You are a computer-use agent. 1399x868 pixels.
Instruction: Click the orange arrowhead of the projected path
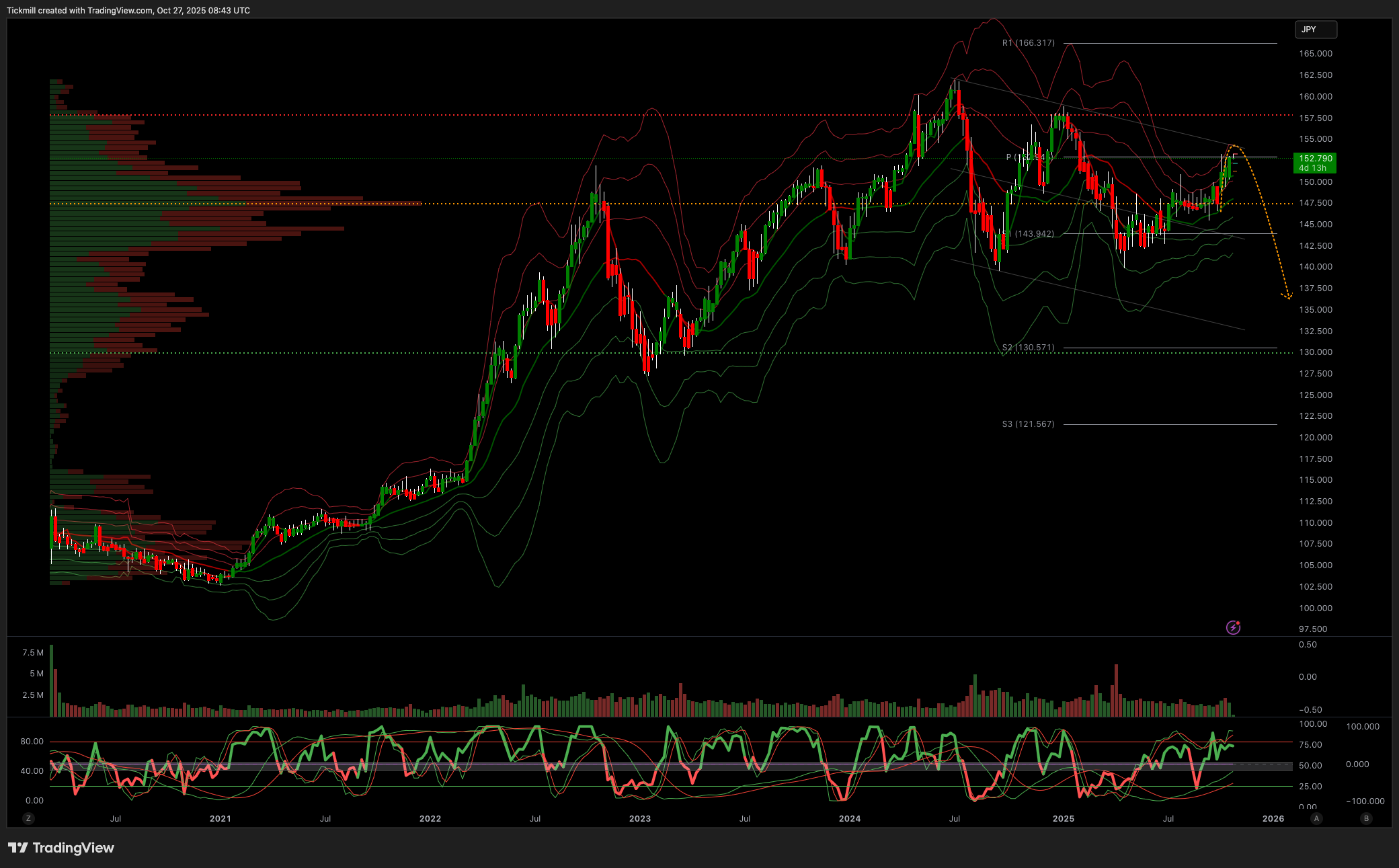tap(1287, 296)
